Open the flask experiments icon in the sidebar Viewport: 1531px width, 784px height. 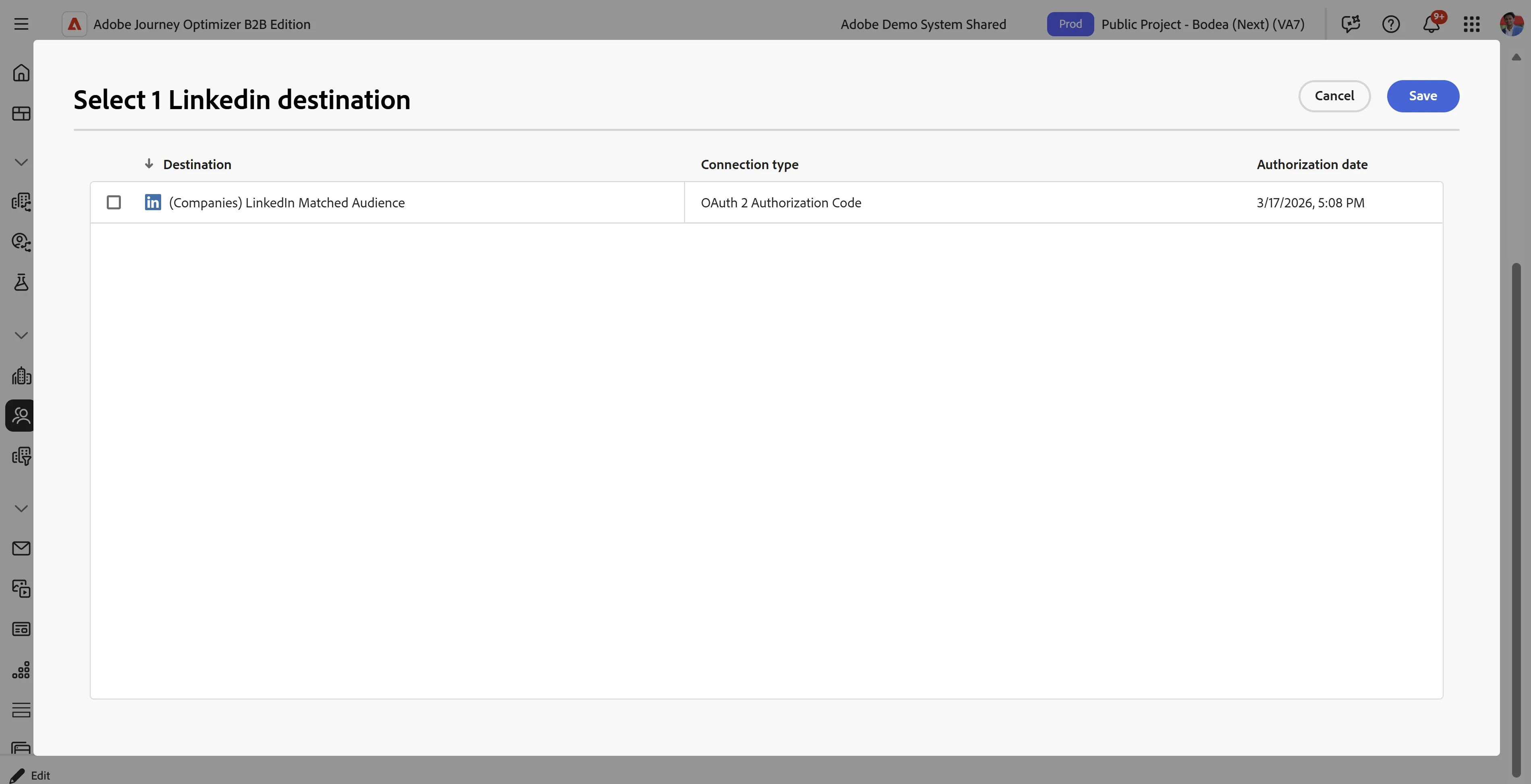coord(21,282)
